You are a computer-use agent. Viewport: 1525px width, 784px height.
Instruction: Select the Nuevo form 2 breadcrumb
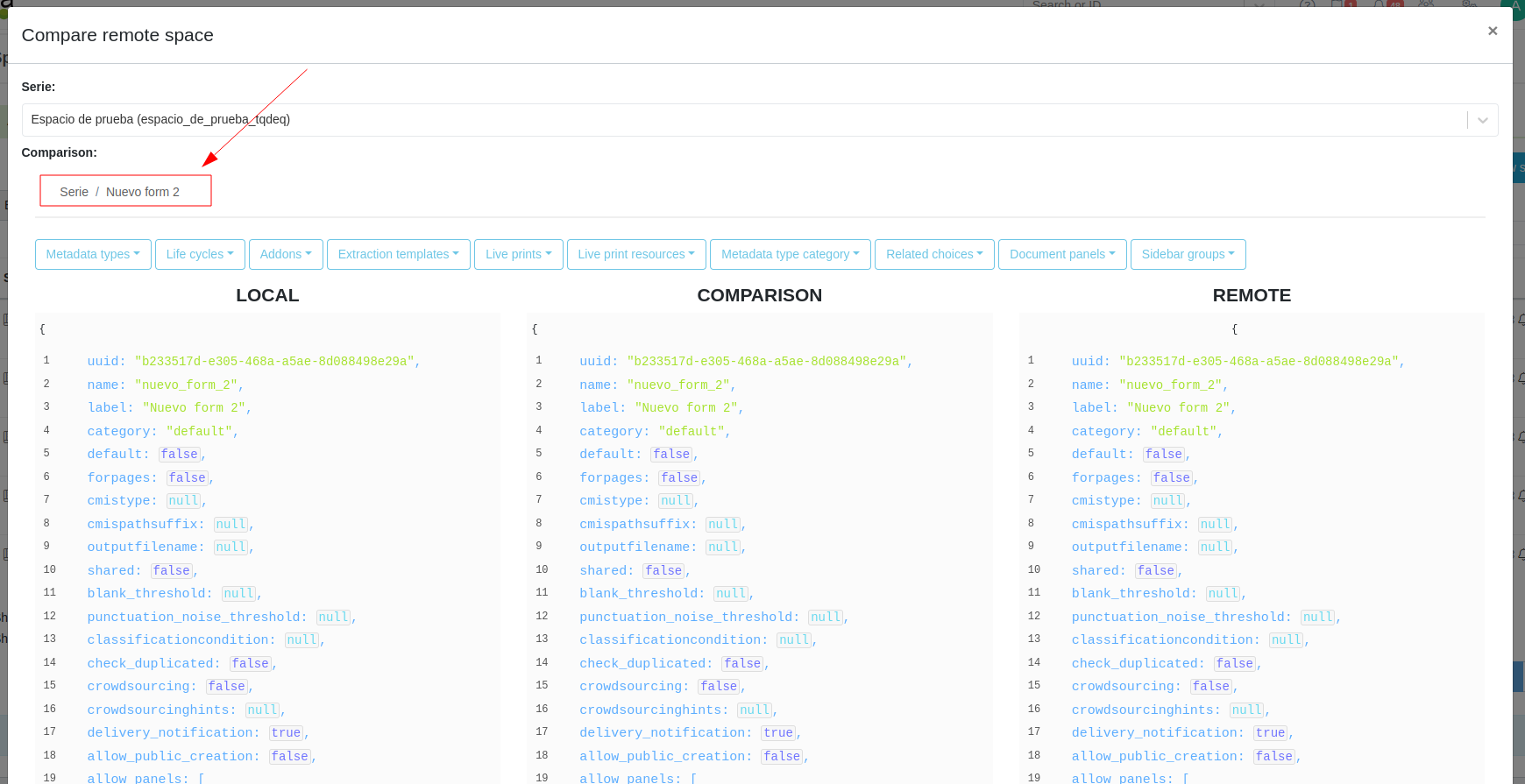[x=143, y=192]
